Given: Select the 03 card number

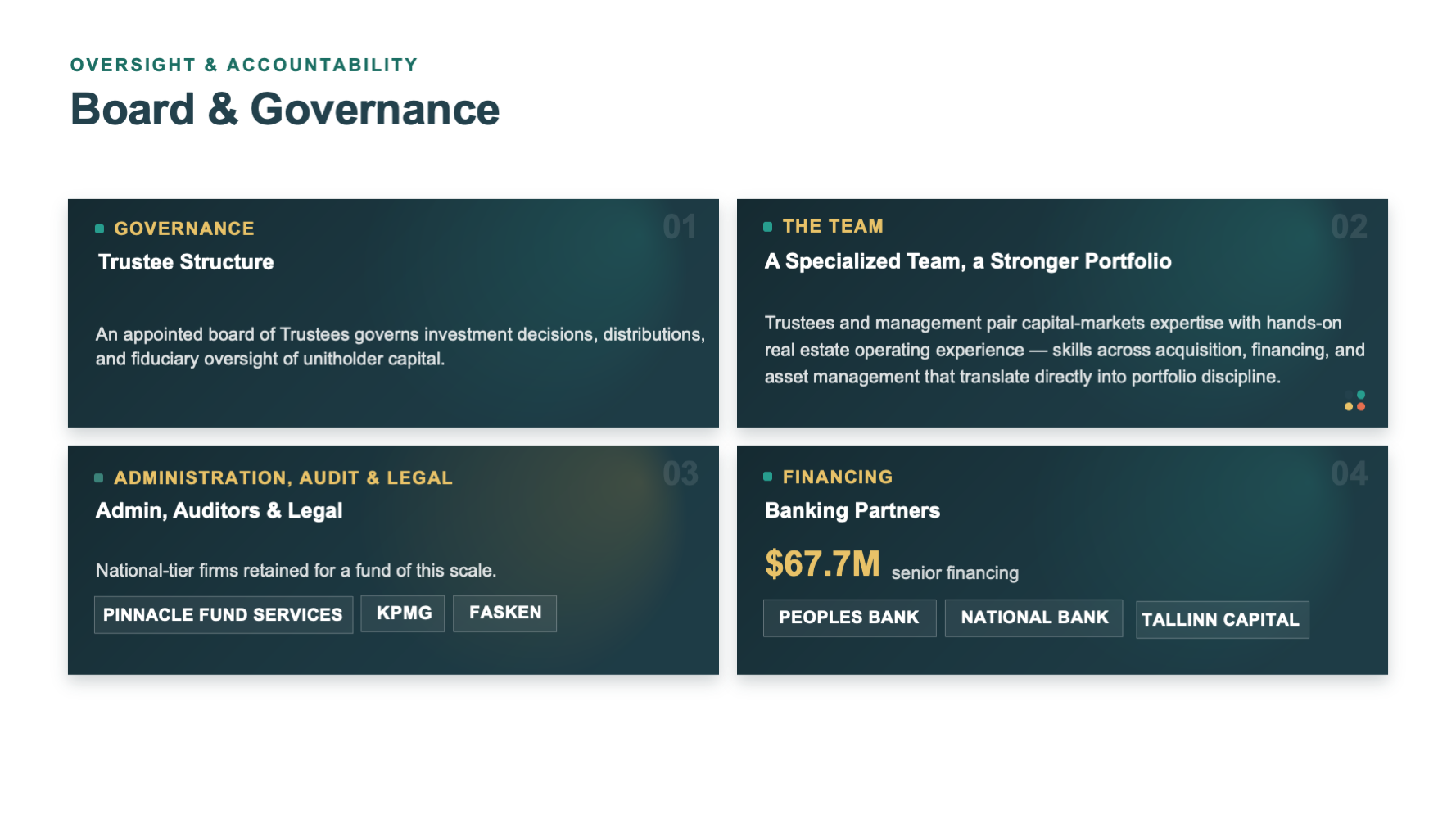Looking at the screenshot, I should (x=681, y=473).
